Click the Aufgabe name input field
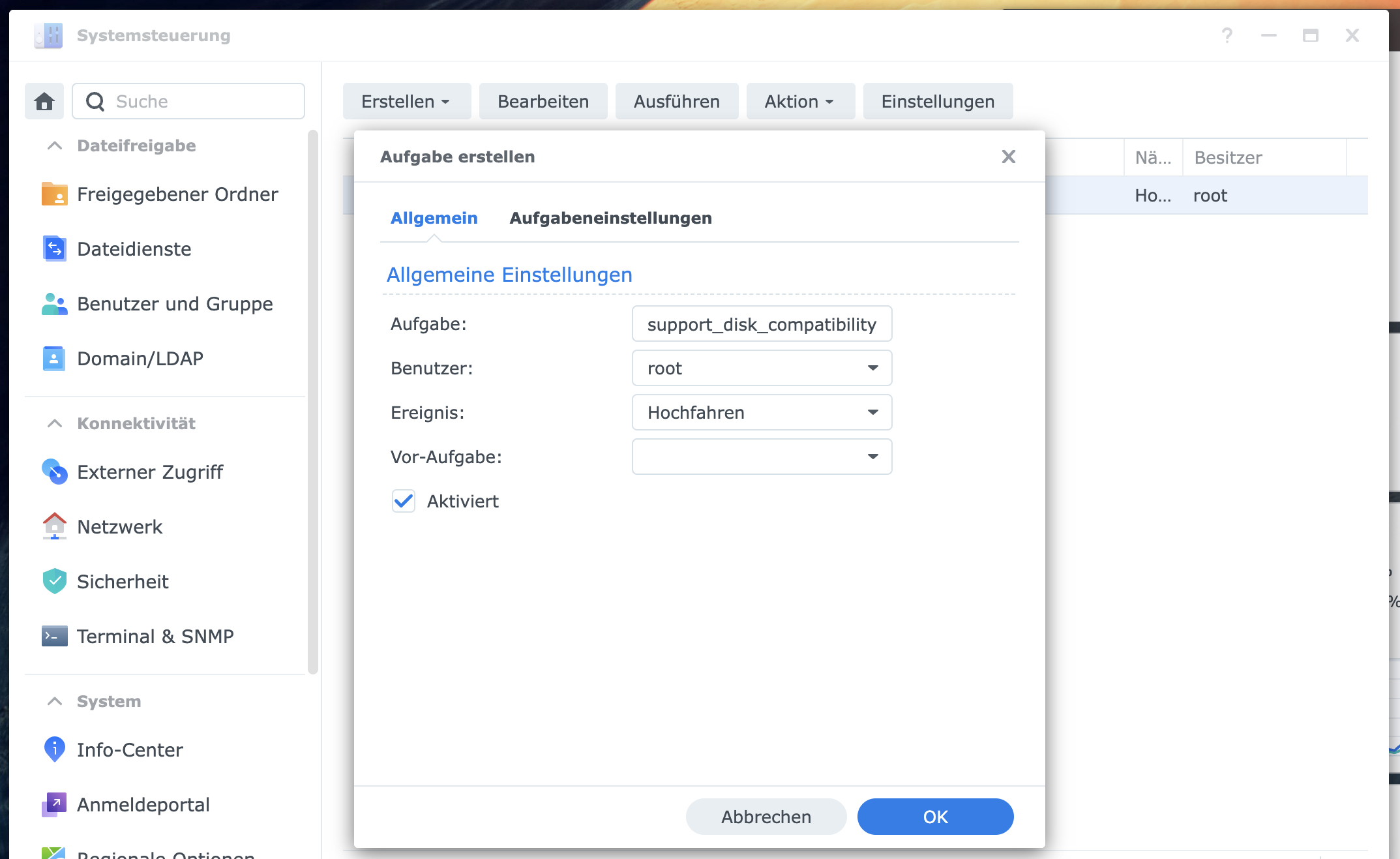This screenshot has width=1400, height=859. (761, 324)
